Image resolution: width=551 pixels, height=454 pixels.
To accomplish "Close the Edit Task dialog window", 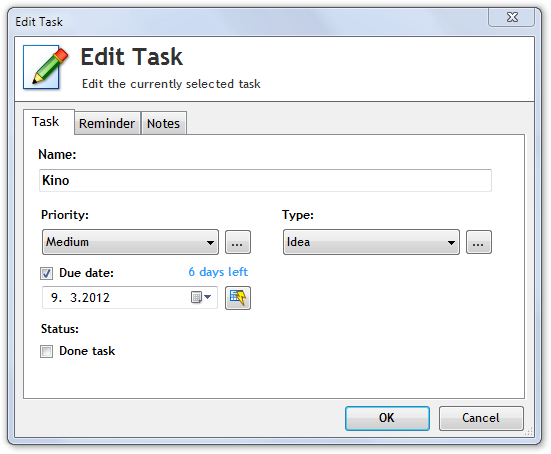I will pyautogui.click(x=512, y=17).
